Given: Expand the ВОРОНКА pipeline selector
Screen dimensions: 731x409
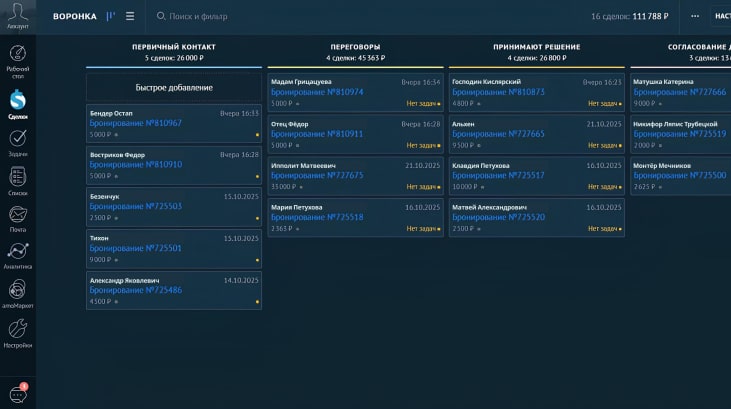Looking at the screenshot, I should (75, 16).
